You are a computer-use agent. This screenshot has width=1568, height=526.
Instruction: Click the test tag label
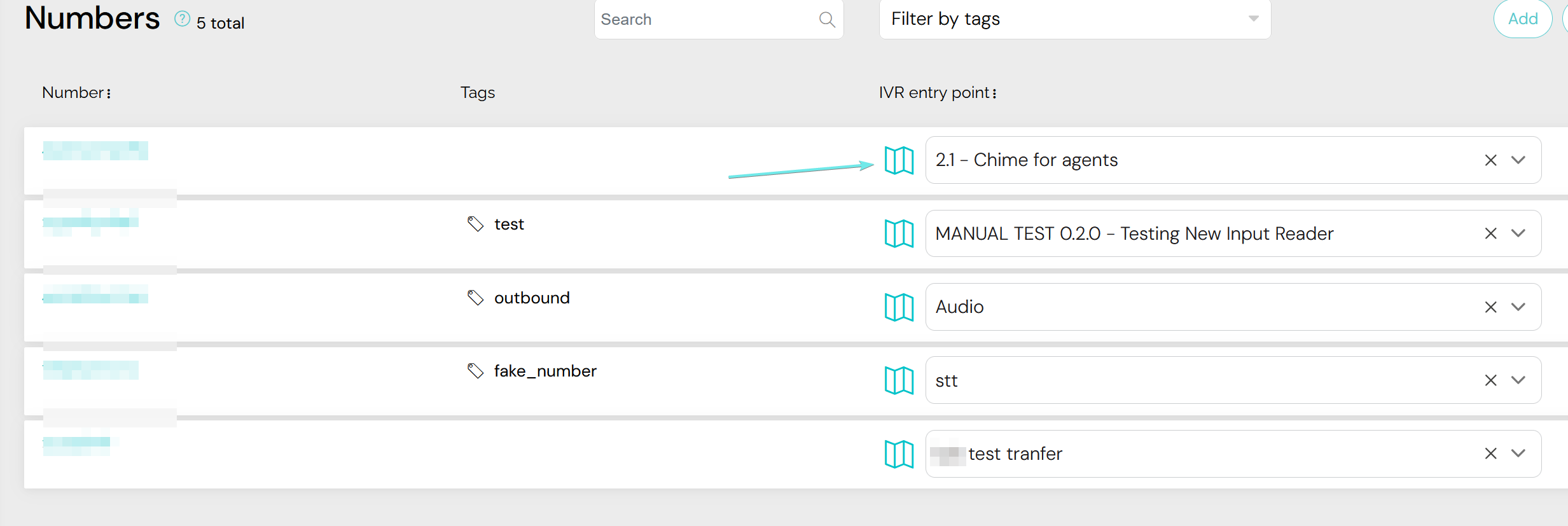(509, 225)
